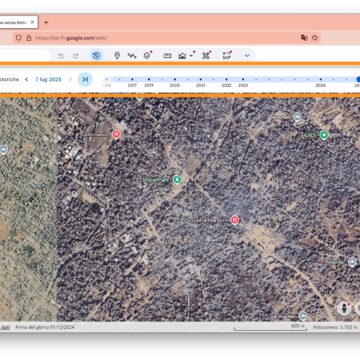Screen dimensions: 360x360
Task: Click the red hospital marker at map center
Action: click(235, 220)
